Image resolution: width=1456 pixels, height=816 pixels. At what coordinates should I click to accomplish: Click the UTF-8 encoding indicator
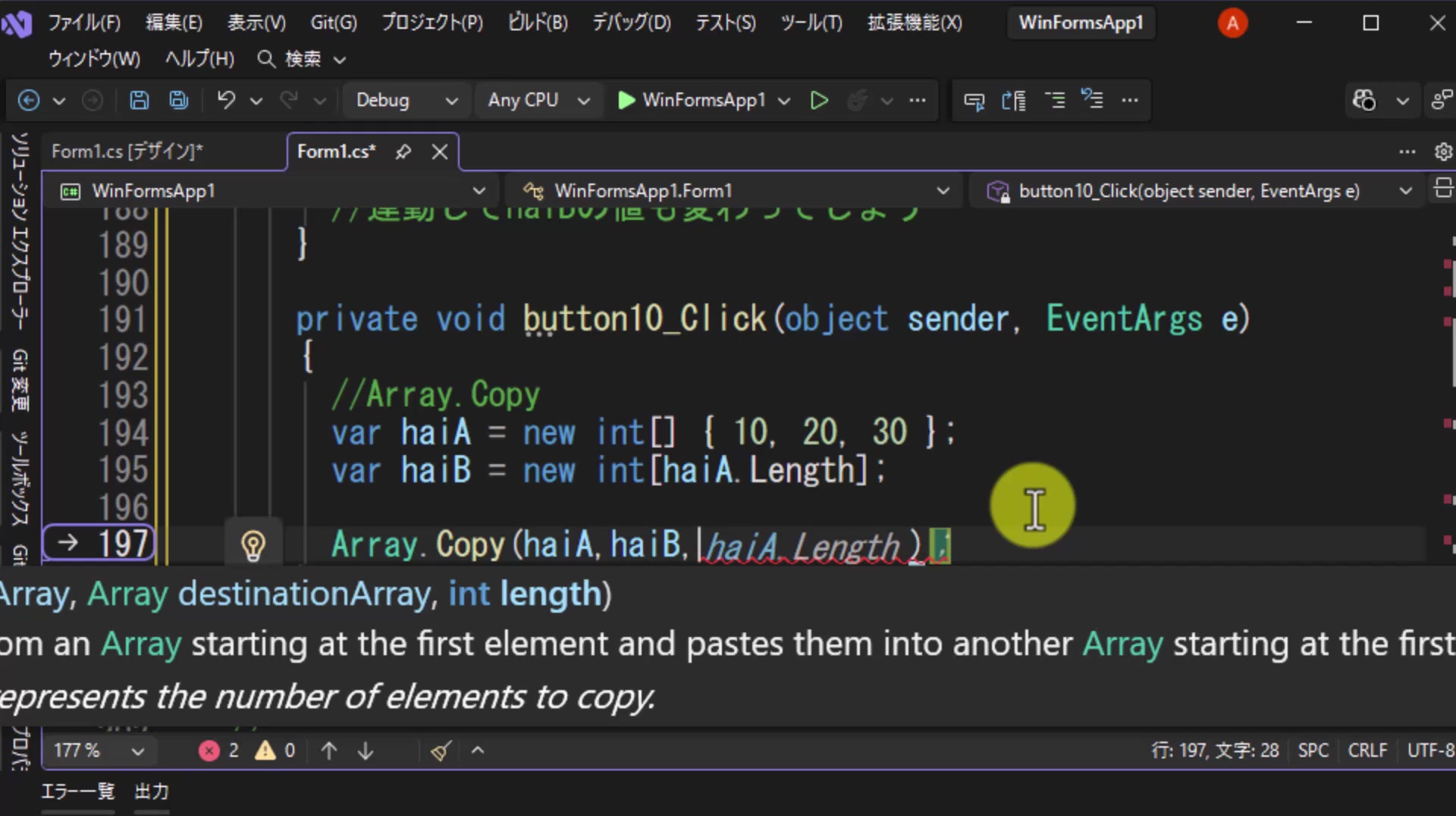click(1430, 751)
